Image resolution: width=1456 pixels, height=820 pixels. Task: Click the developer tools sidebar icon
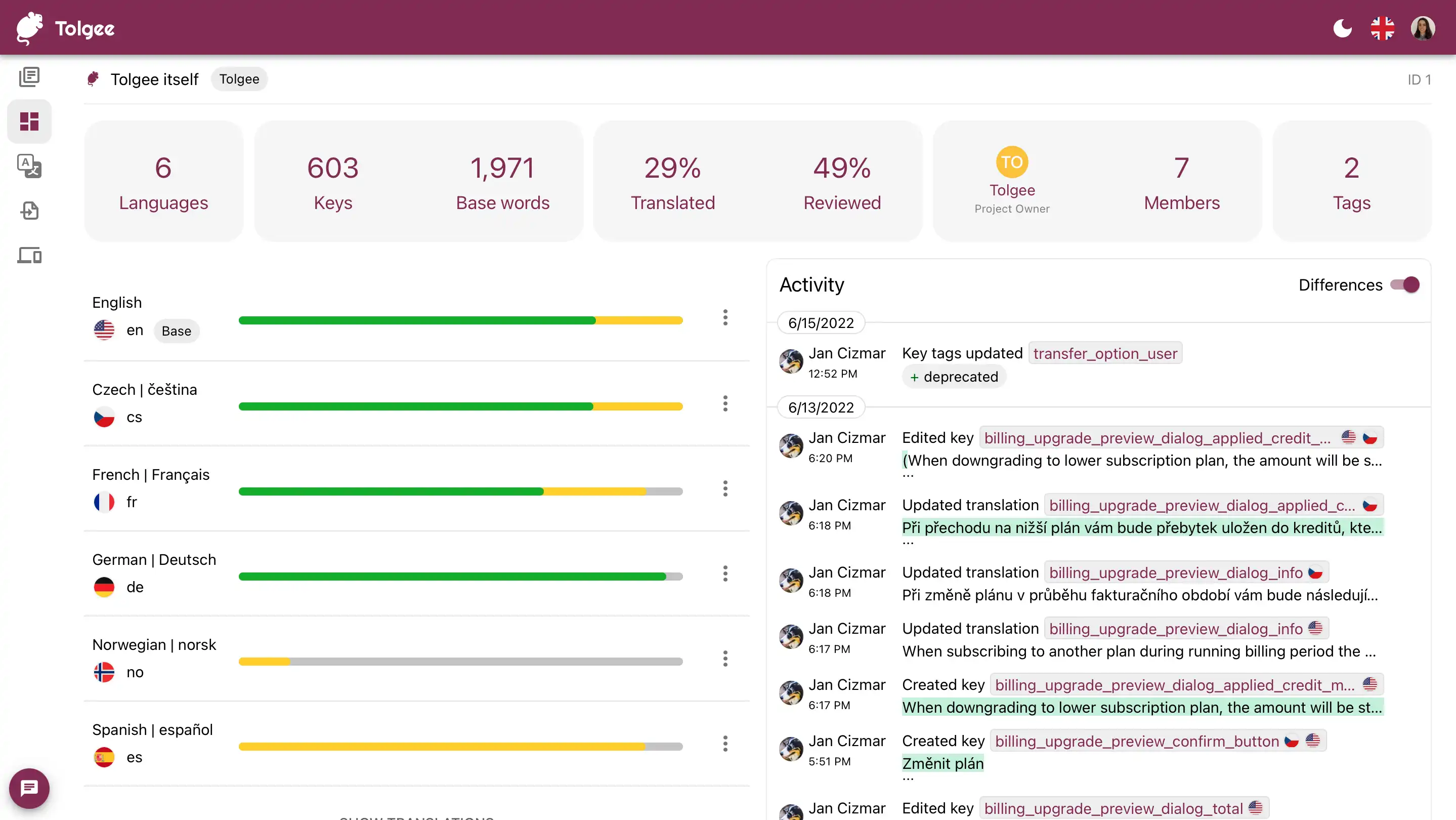point(28,255)
